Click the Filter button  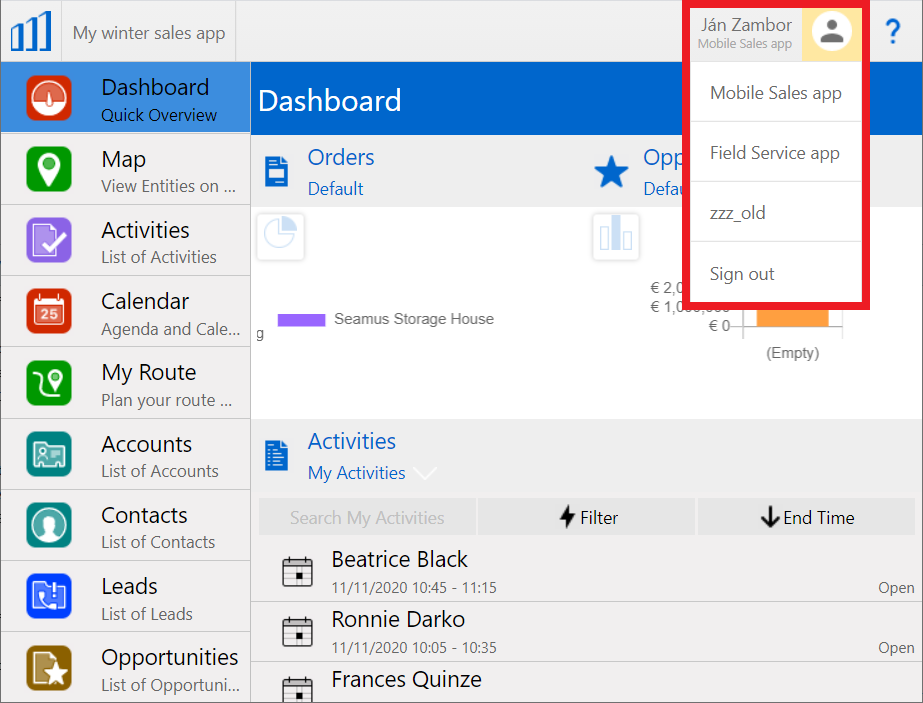(587, 517)
